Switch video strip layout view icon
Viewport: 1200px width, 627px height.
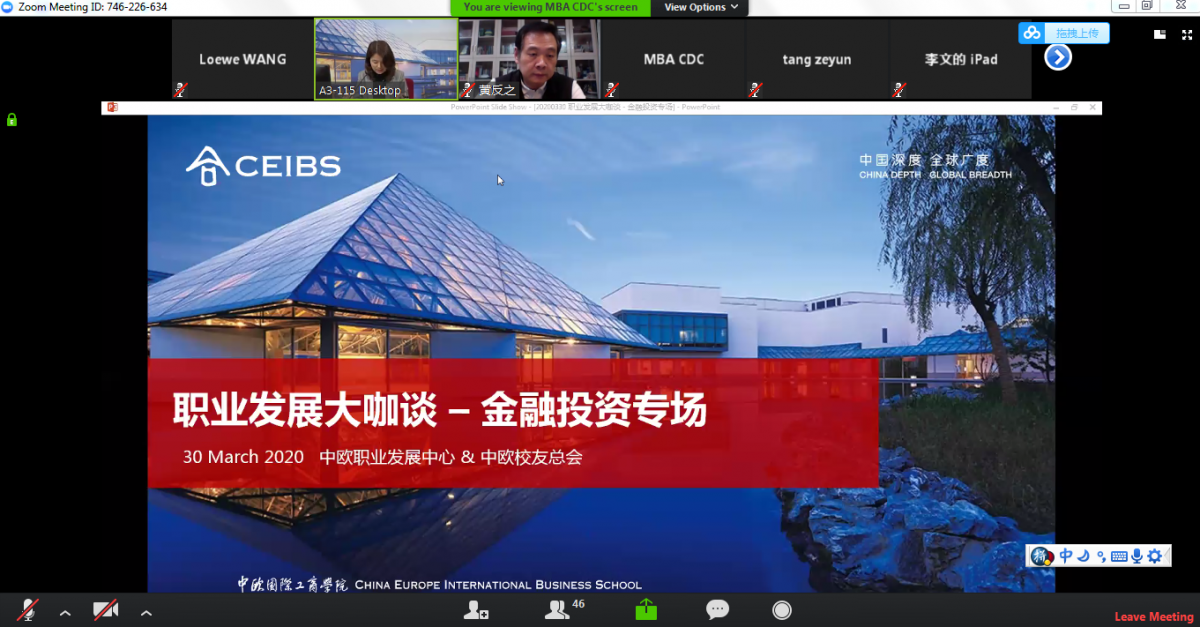(1159, 34)
